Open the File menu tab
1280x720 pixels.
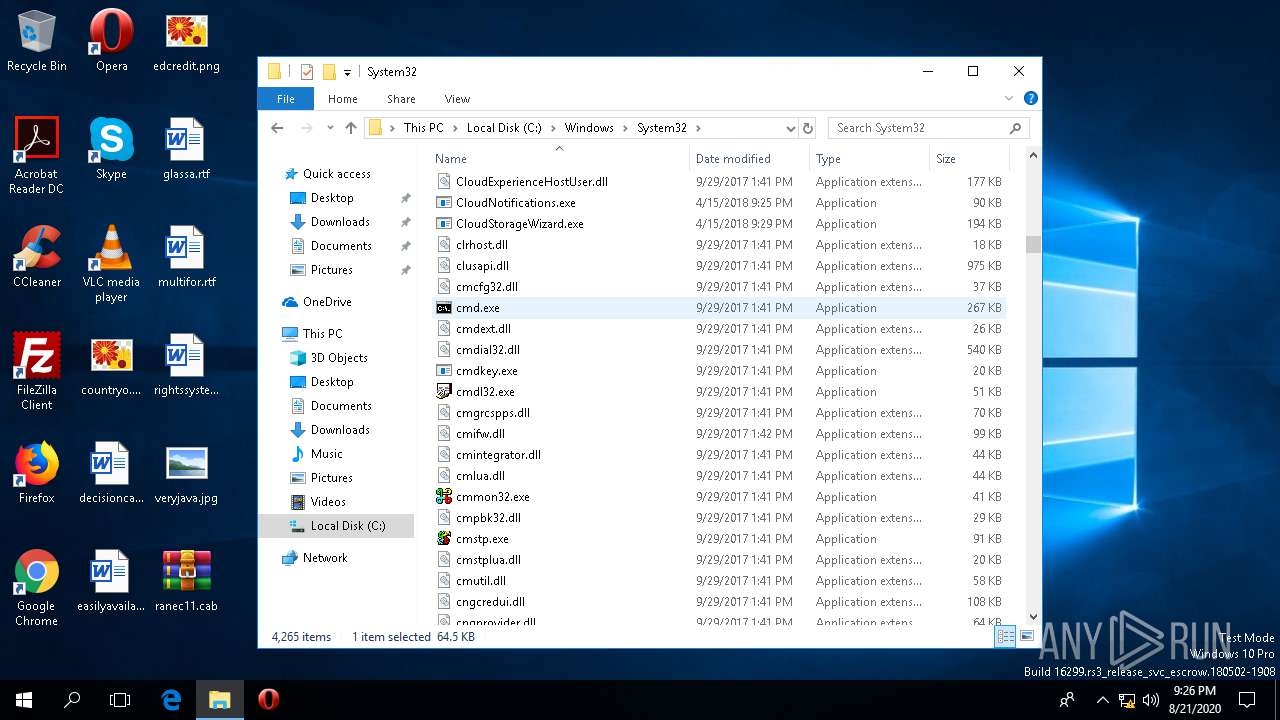286,99
